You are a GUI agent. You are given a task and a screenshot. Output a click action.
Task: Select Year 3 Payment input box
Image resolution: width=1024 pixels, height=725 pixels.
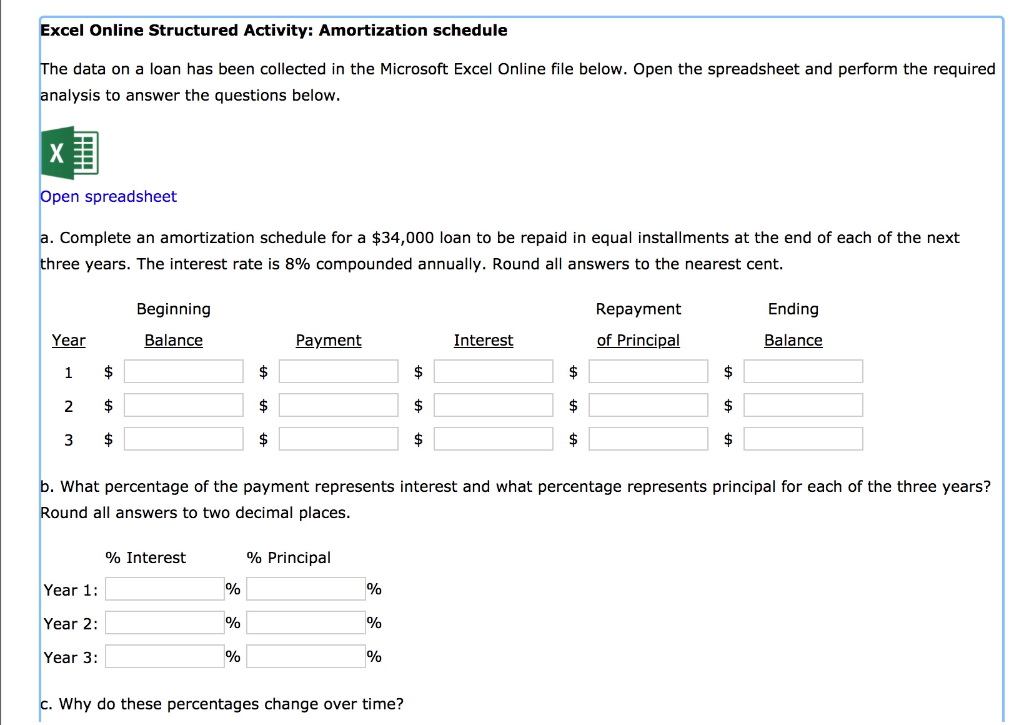[x=338, y=439]
